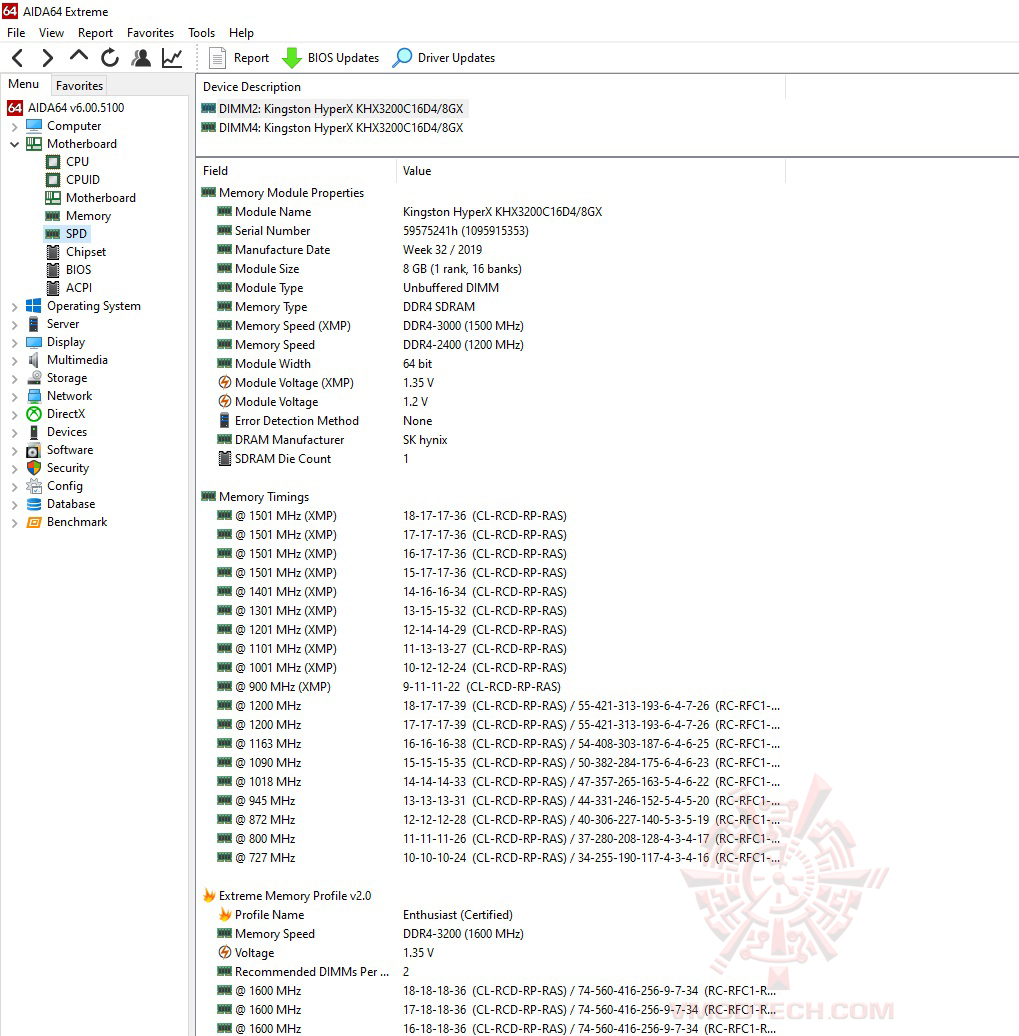1019x1036 pixels.
Task: Select Motherboard sub-item icon in tree
Action: tap(53, 198)
